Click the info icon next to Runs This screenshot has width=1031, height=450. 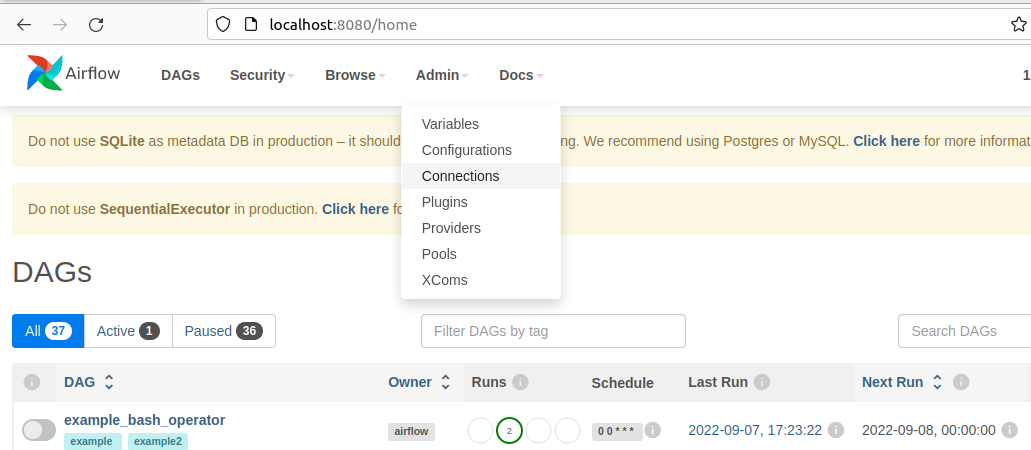520,382
